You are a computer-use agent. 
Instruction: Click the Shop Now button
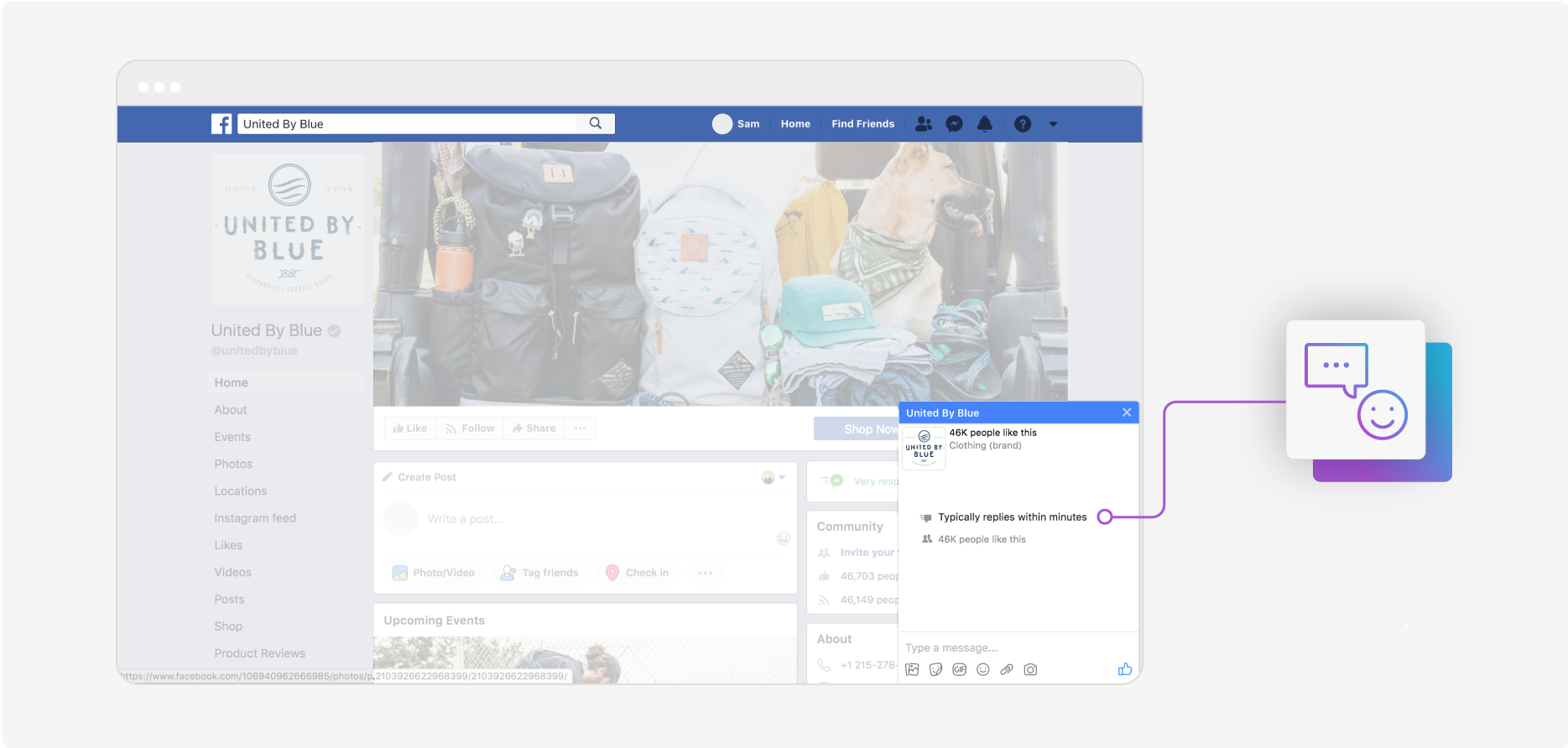[856, 429]
